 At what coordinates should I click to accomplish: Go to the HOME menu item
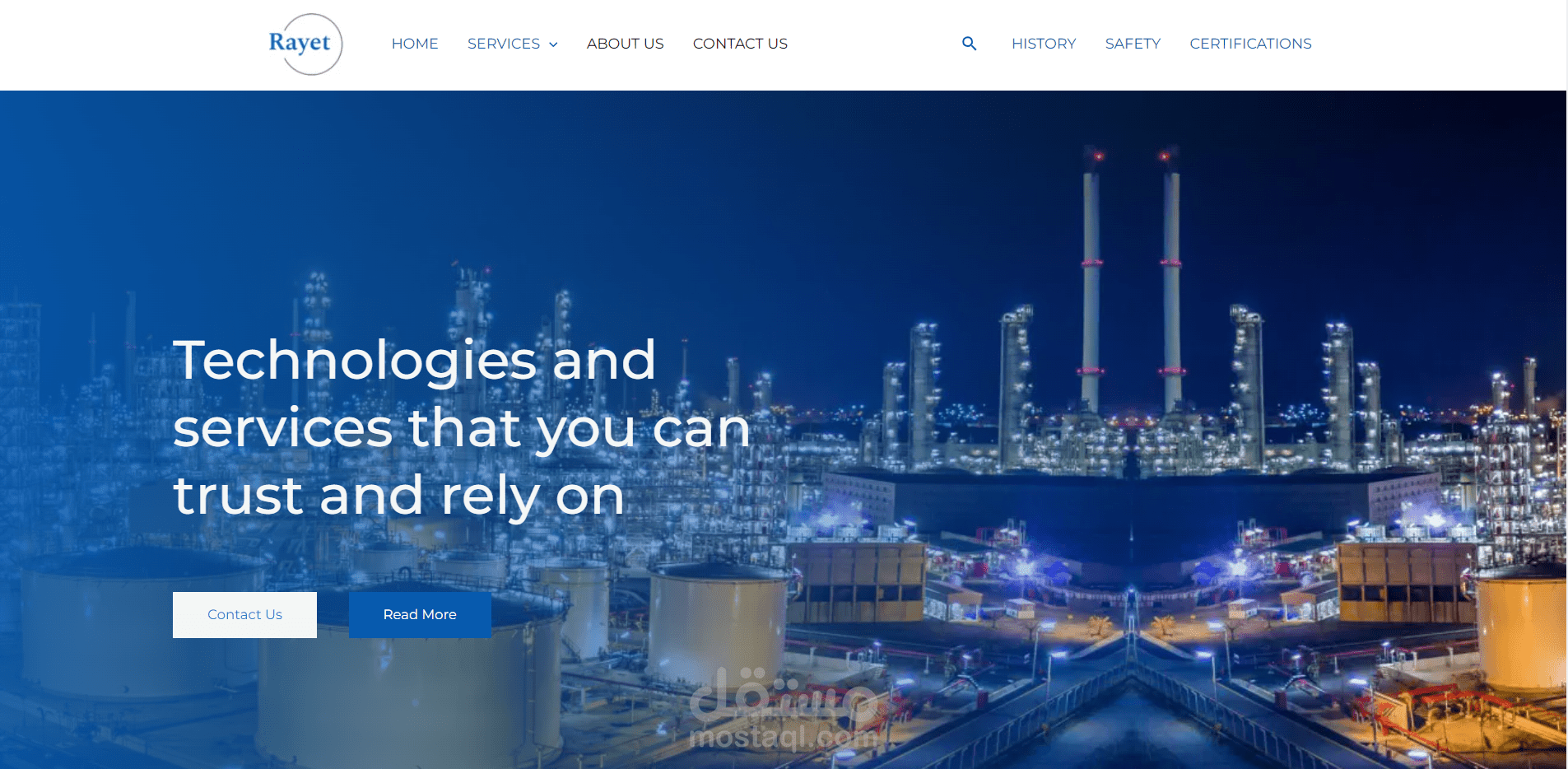[x=415, y=44]
